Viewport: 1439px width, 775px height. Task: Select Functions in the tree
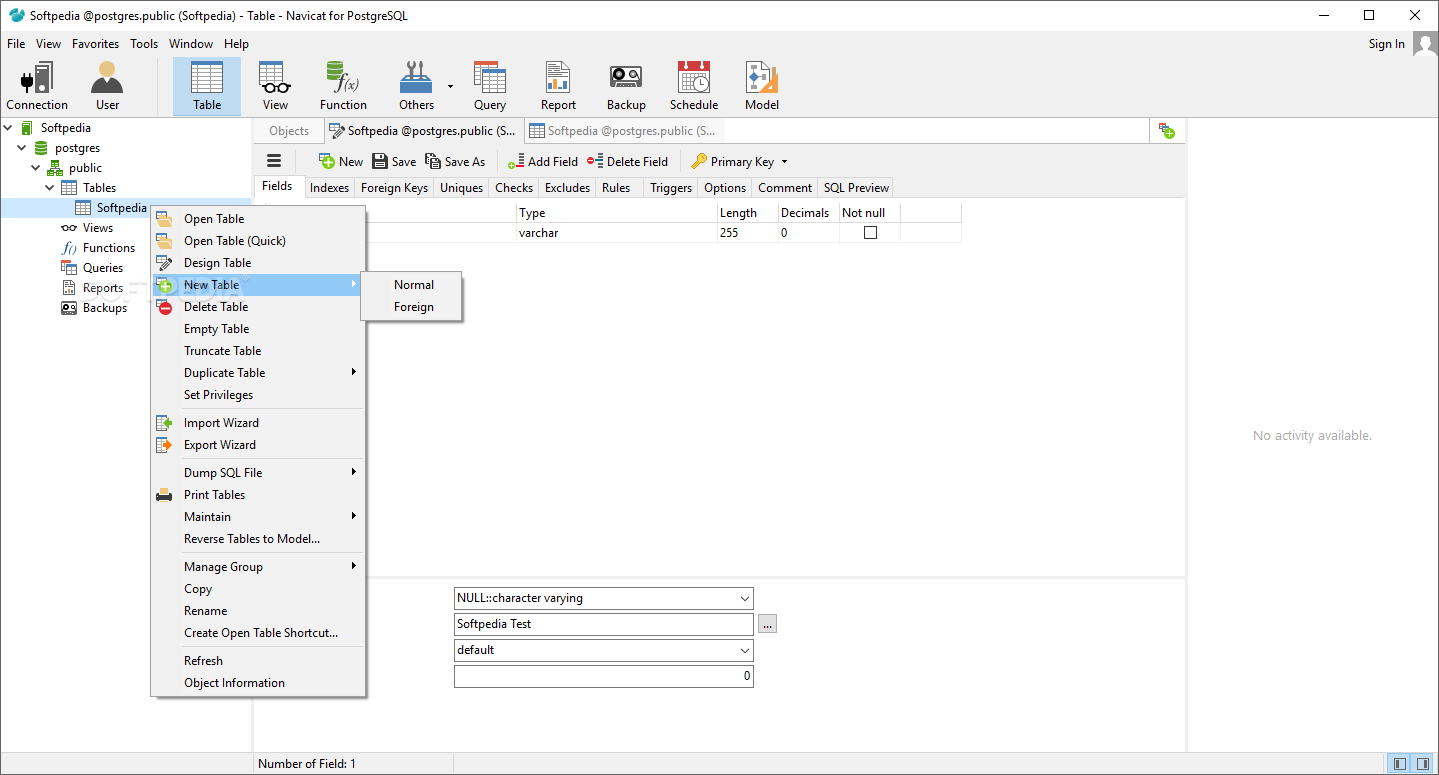click(109, 248)
